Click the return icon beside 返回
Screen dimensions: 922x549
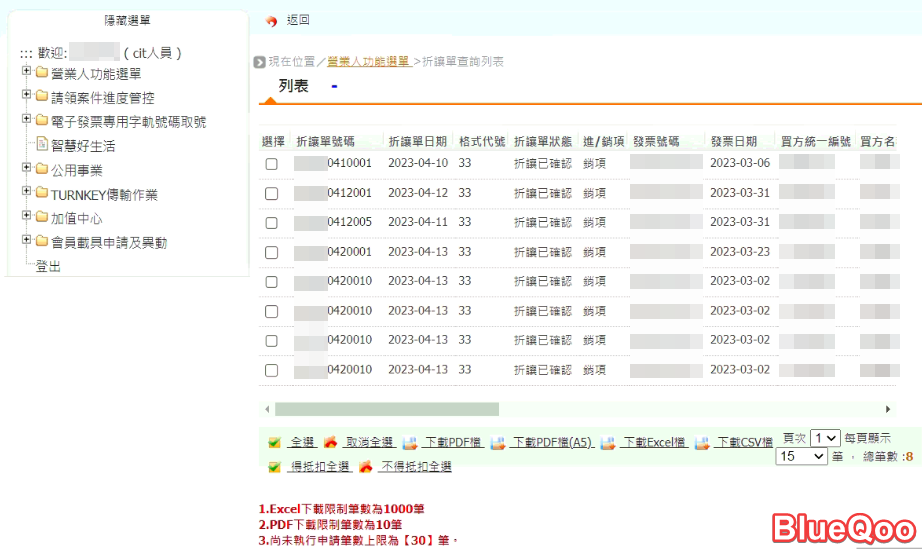click(271, 21)
